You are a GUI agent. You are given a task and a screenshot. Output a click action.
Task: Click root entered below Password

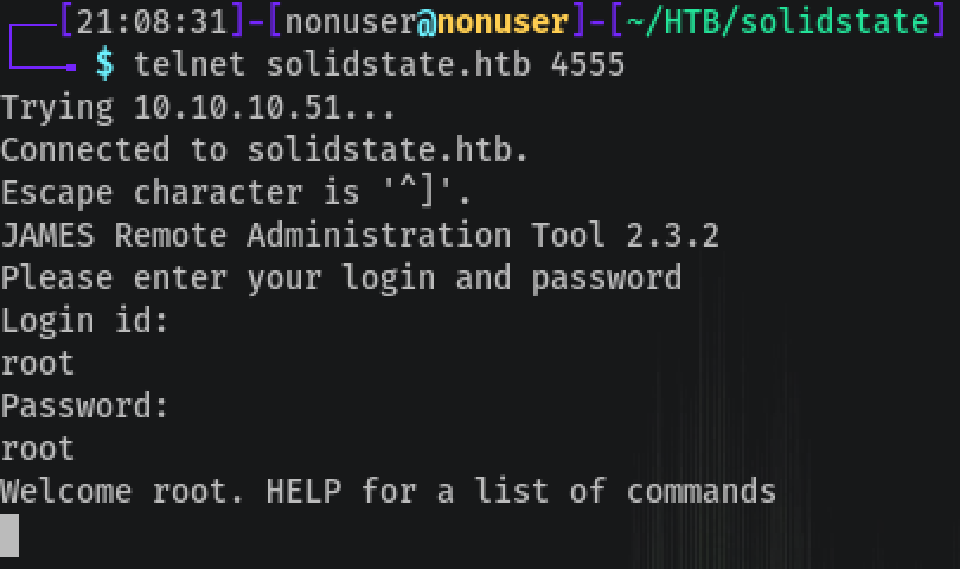coord(37,449)
